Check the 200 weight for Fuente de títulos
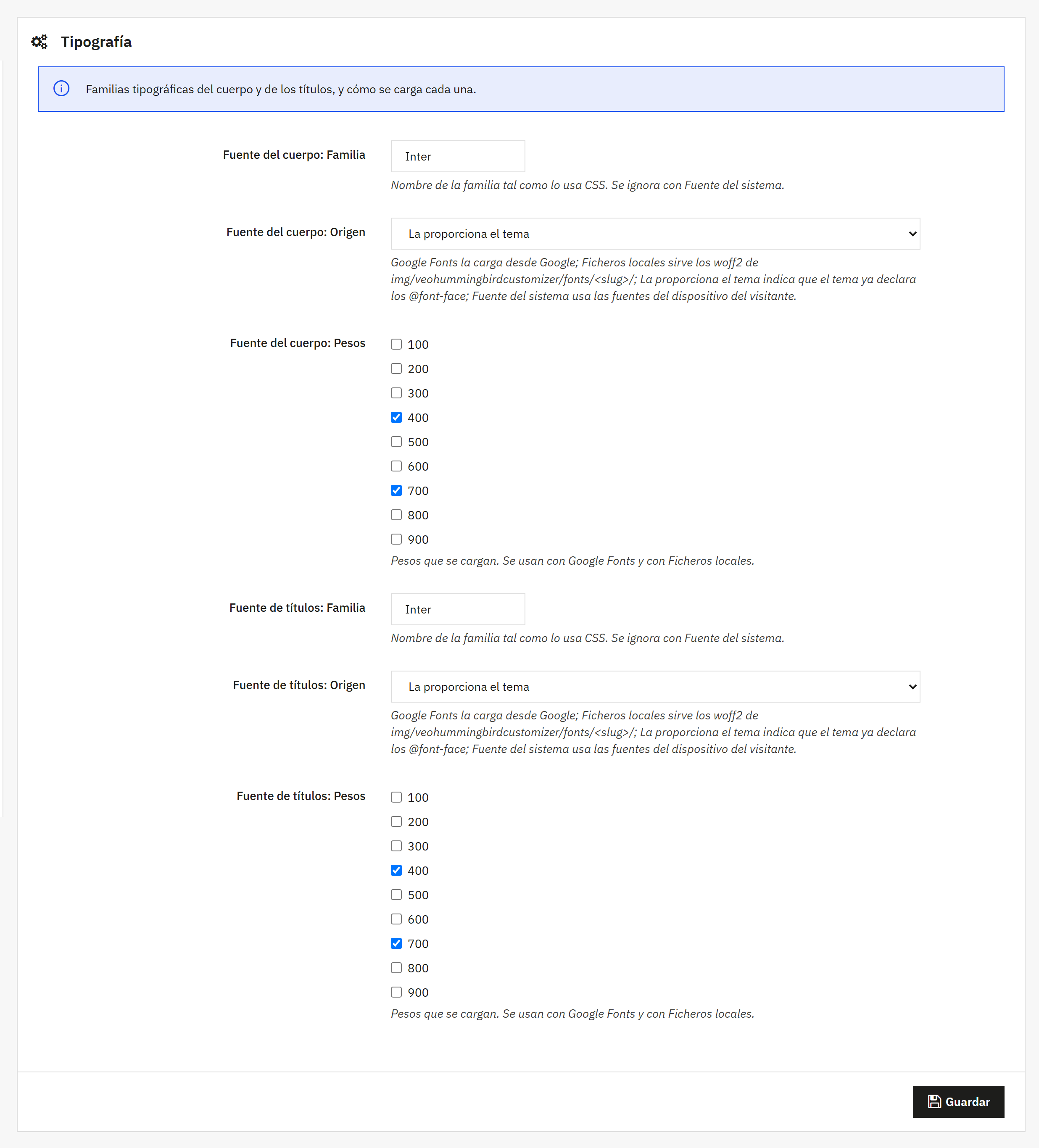1039x1148 pixels. pyautogui.click(x=396, y=822)
